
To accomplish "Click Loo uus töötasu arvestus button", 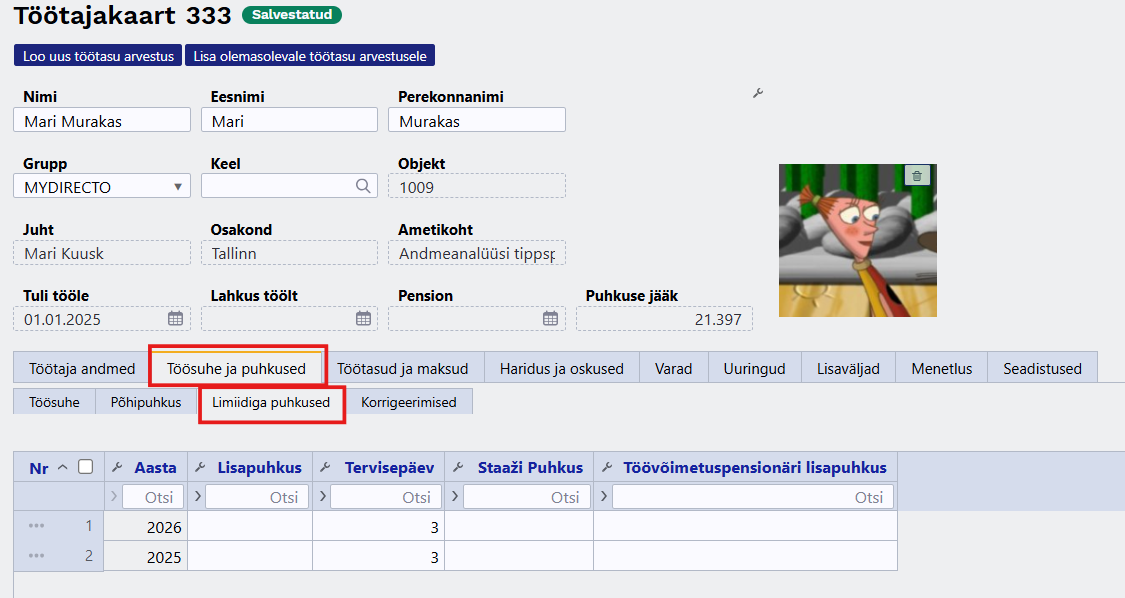I will coord(98,56).
